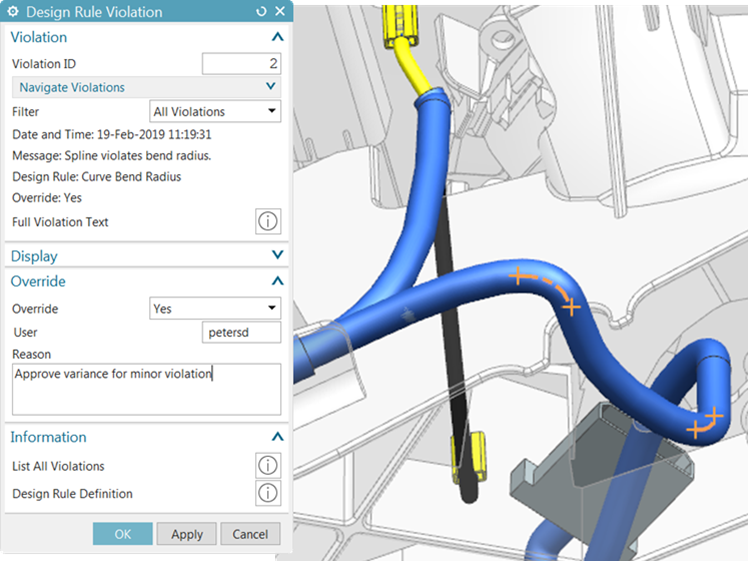The width and height of the screenshot is (748, 561).
Task: Click the Reason text box
Action: tap(146, 389)
